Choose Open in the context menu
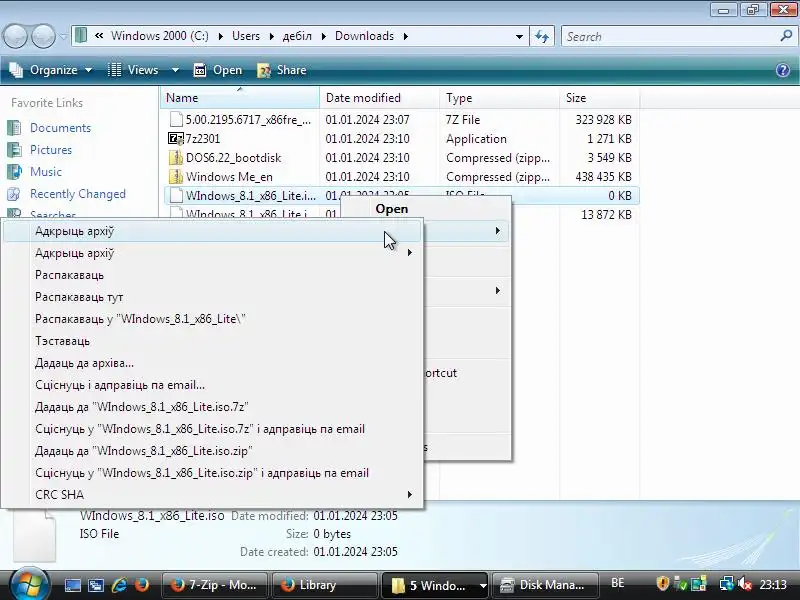This screenshot has width=800, height=600. tap(392, 209)
